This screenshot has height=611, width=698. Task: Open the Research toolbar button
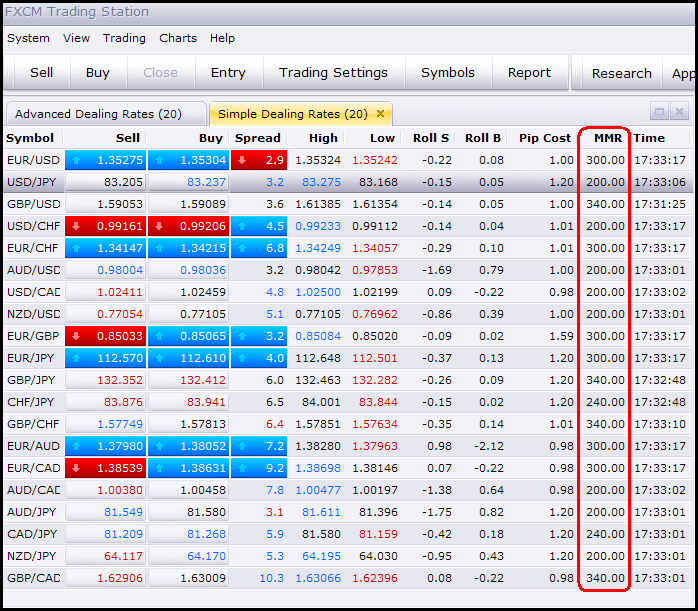coord(621,73)
